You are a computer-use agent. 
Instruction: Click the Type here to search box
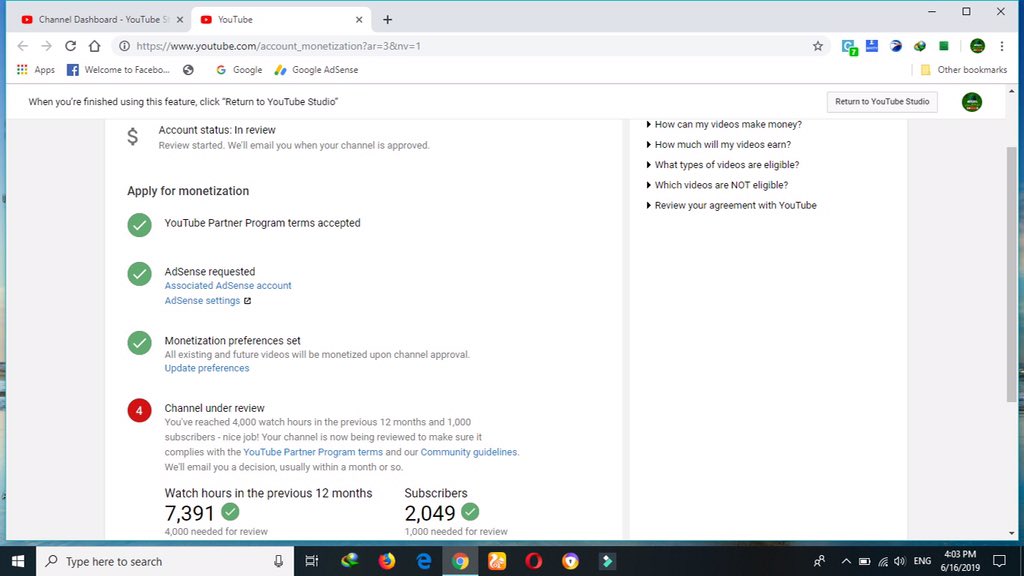pyautogui.click(x=165, y=561)
